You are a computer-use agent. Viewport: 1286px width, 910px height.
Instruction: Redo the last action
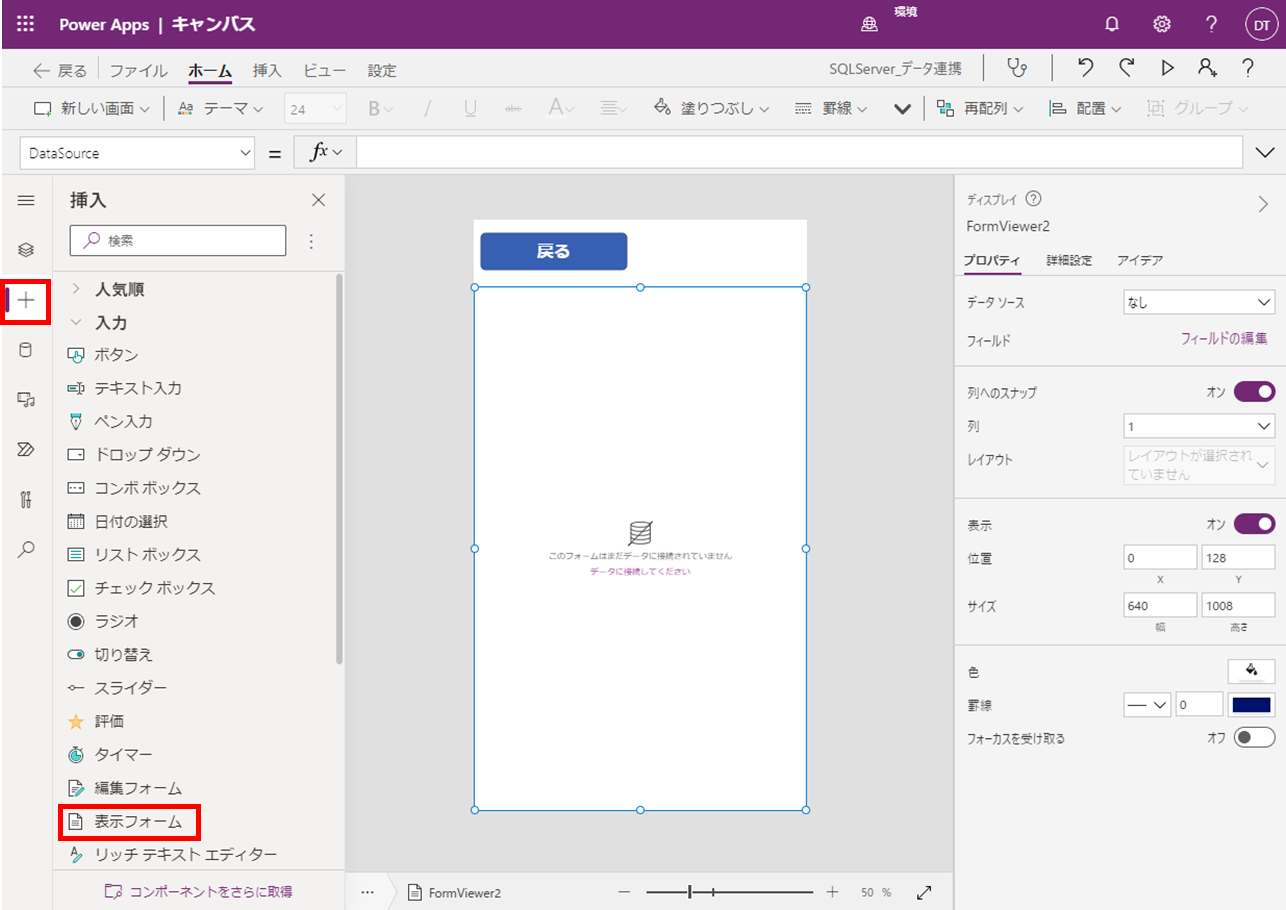1127,68
